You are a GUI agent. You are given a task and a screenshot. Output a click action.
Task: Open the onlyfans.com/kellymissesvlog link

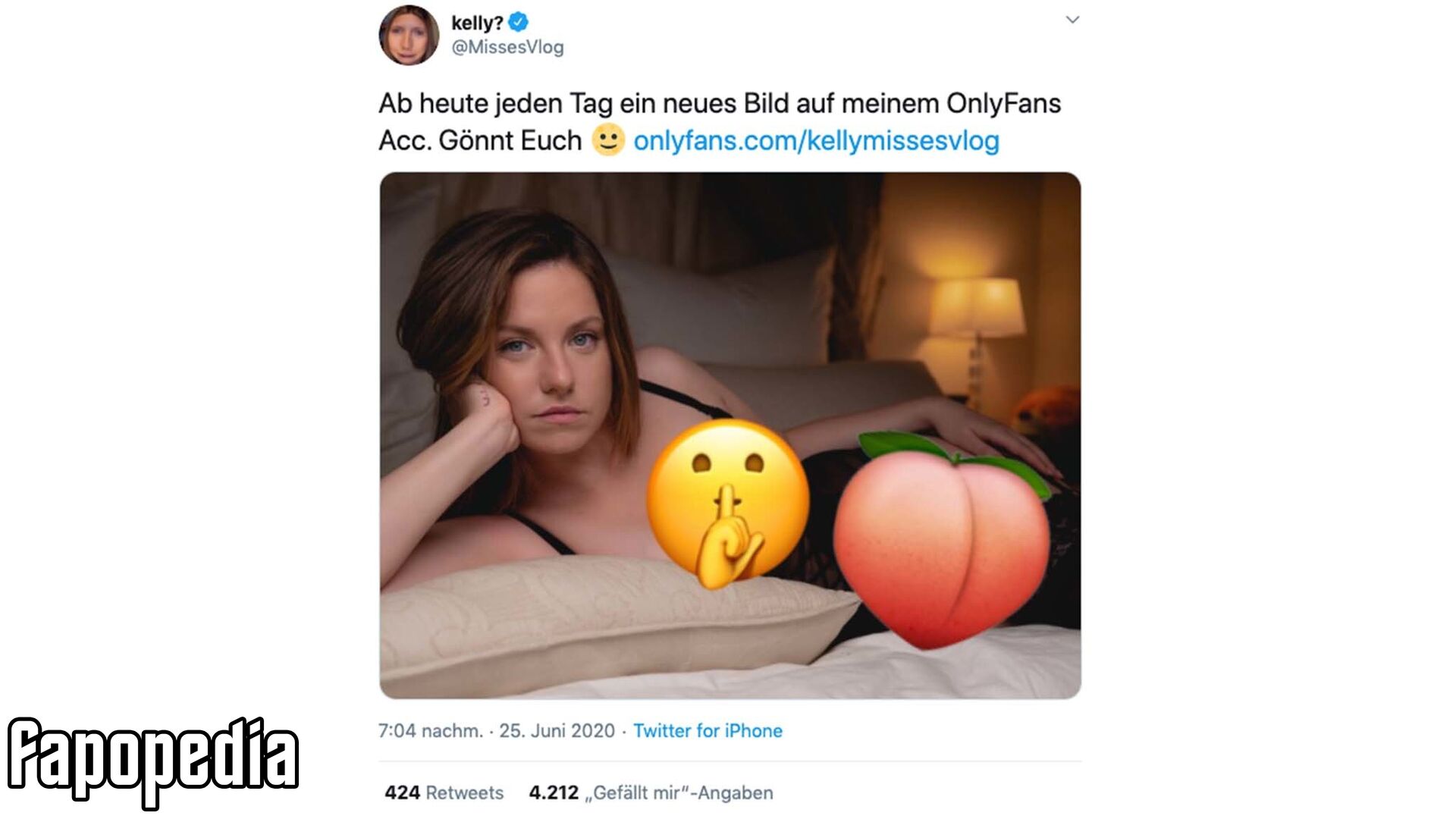(x=816, y=140)
